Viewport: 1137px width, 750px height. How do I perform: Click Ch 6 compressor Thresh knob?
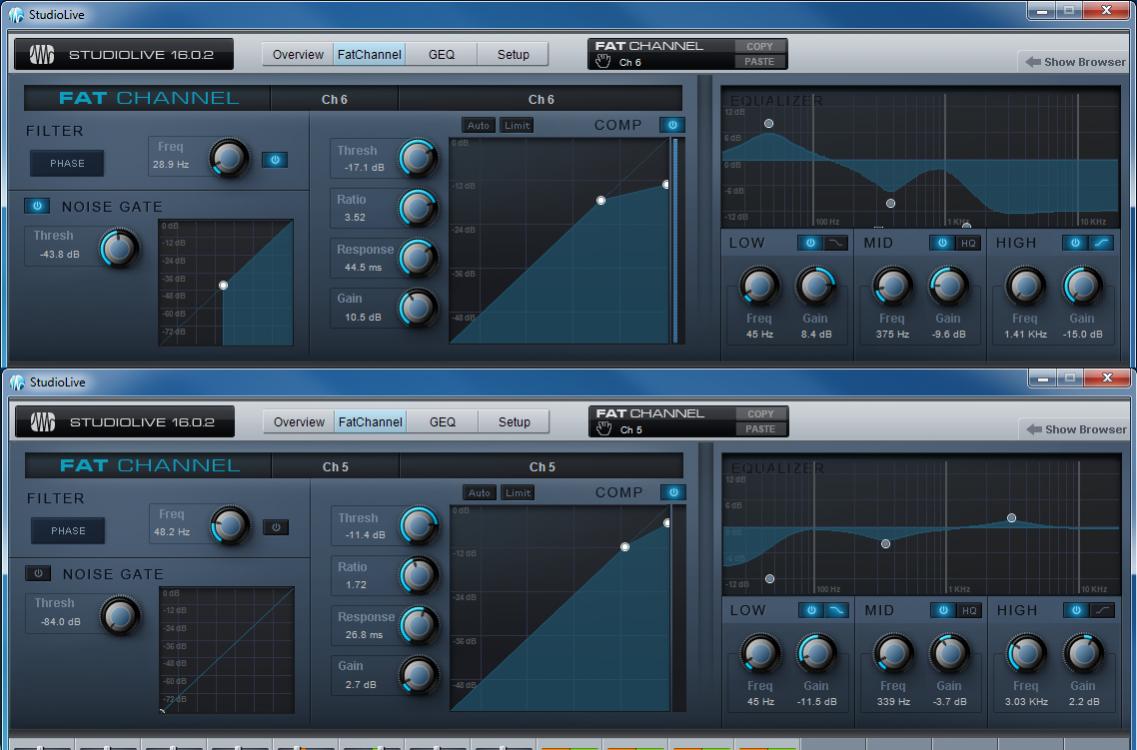(x=418, y=159)
